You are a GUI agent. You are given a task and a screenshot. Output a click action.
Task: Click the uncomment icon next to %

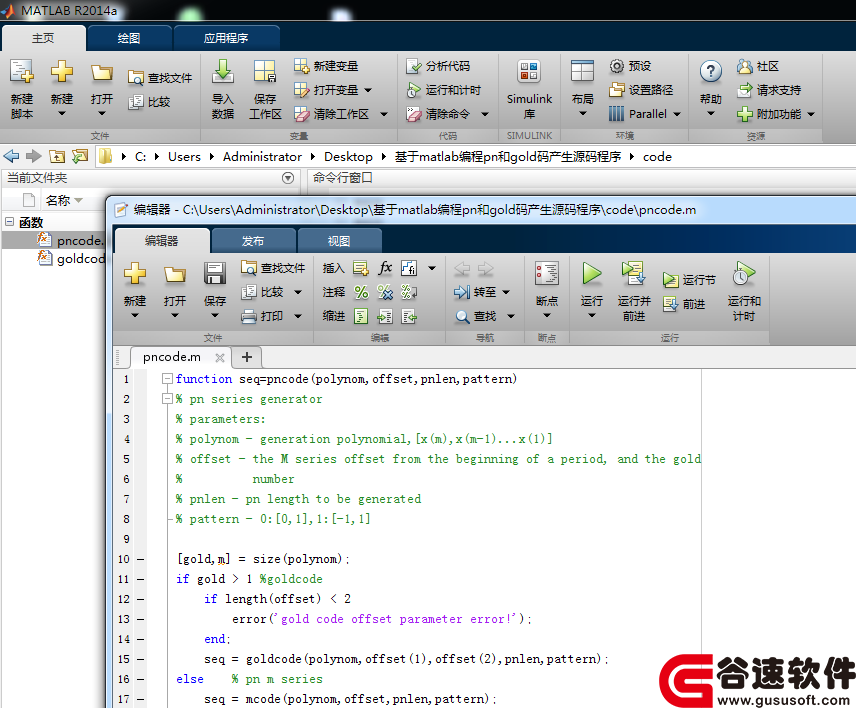pyautogui.click(x=385, y=292)
